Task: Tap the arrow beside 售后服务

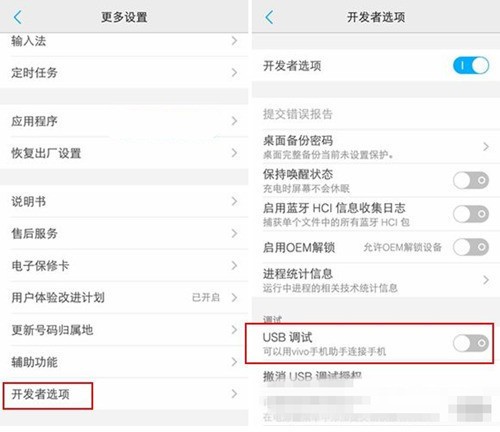Action: [x=235, y=233]
